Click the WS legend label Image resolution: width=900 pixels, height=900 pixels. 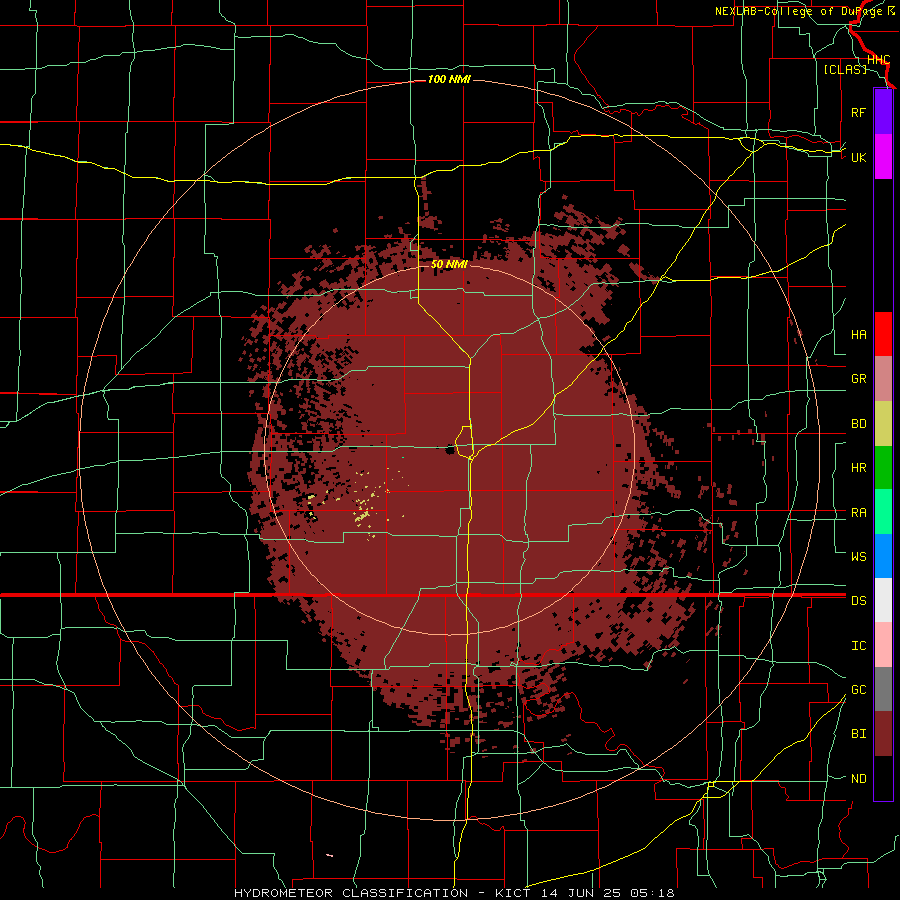[858, 556]
